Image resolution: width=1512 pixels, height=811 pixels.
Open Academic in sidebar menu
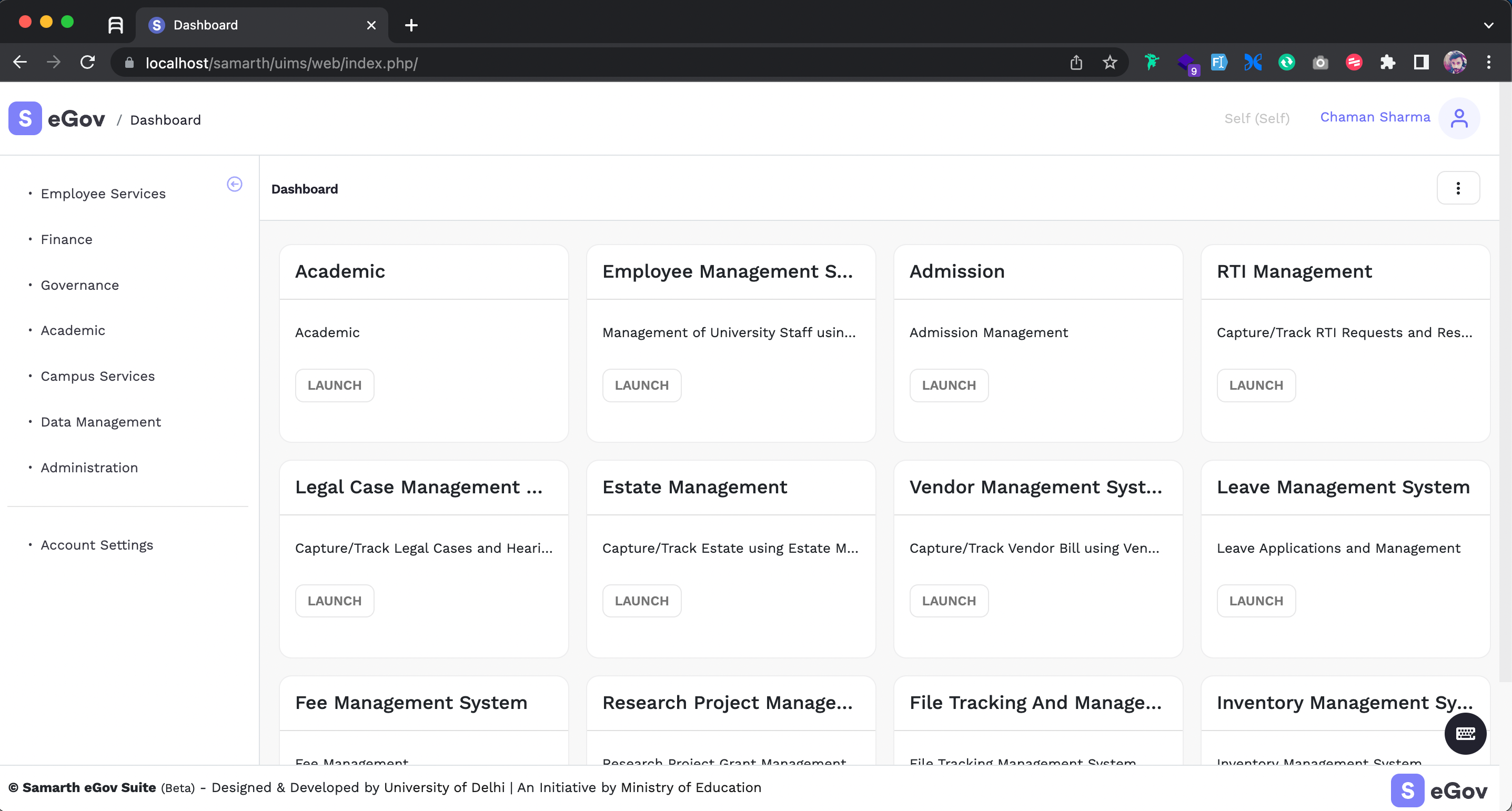point(73,330)
